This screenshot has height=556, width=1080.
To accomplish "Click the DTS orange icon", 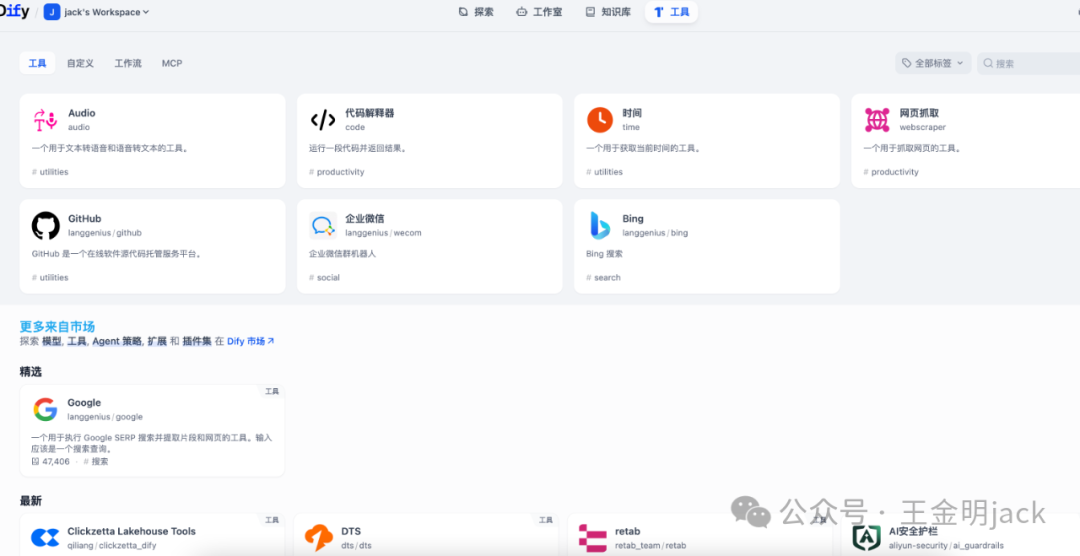I will pos(319,538).
